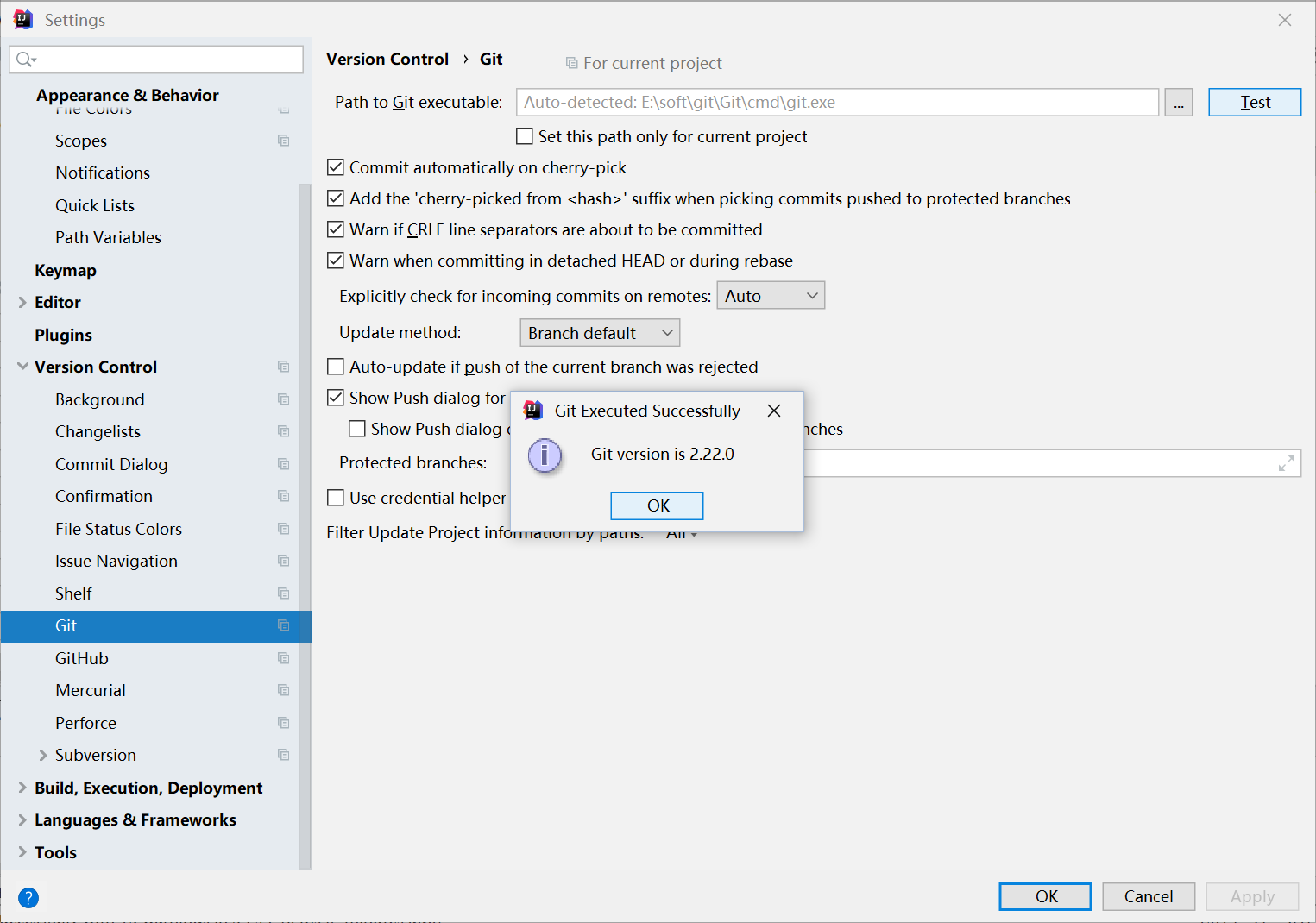Click the per-project icon beside Scopes

click(x=283, y=141)
